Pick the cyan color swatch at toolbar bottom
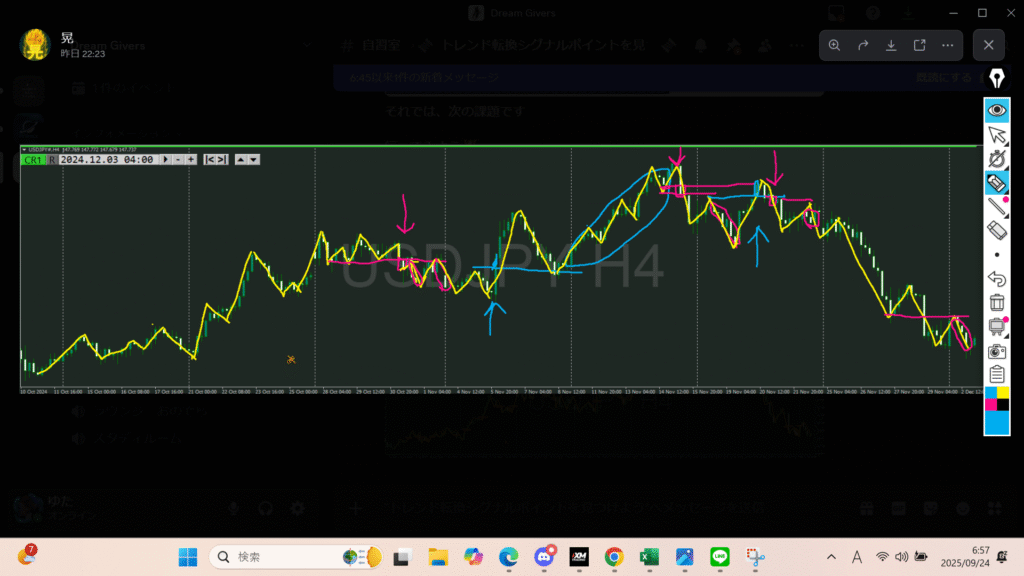Image resolution: width=1024 pixels, height=576 pixels. pos(996,423)
